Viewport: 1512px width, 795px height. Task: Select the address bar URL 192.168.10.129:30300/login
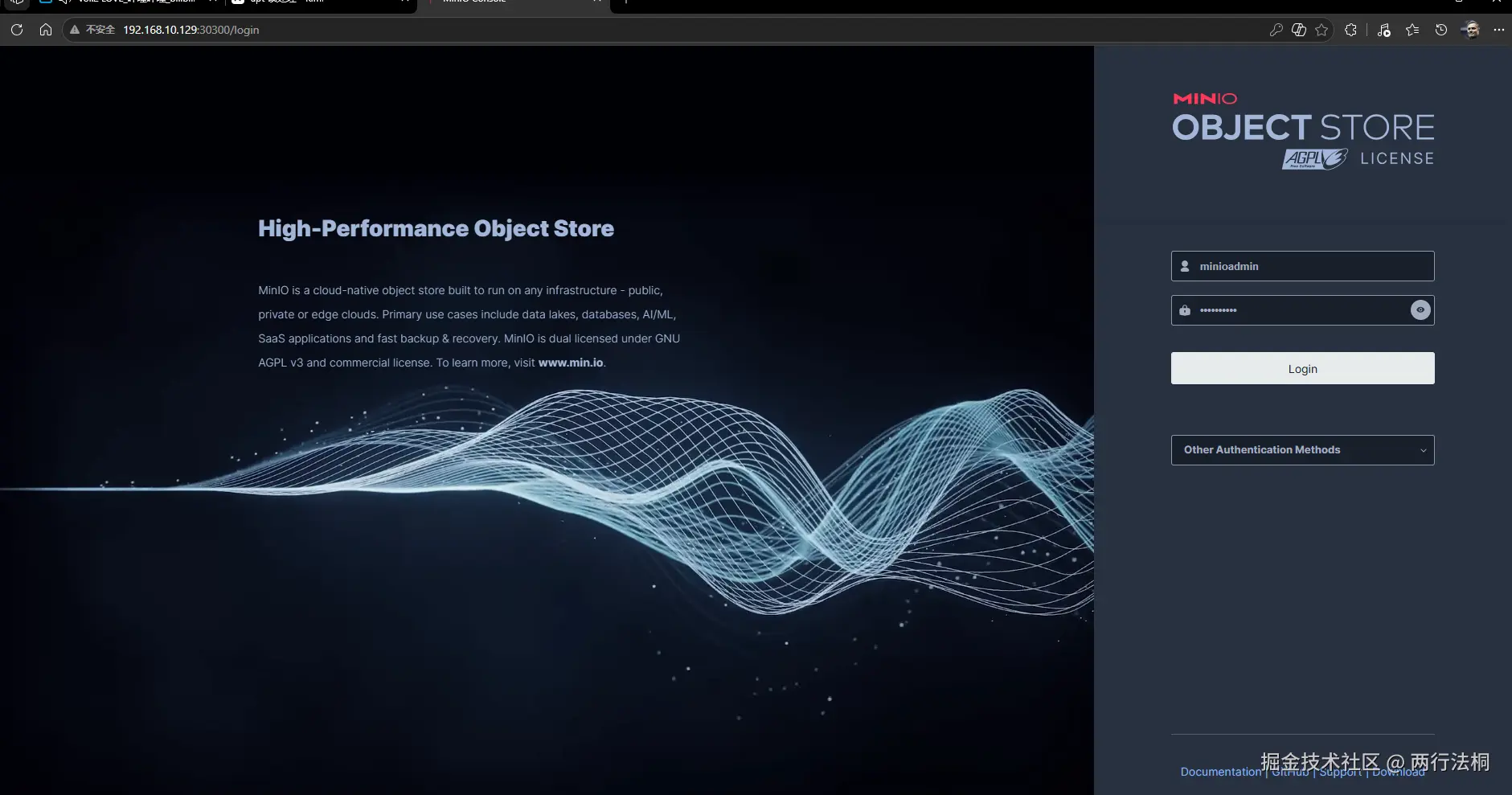[x=191, y=30]
